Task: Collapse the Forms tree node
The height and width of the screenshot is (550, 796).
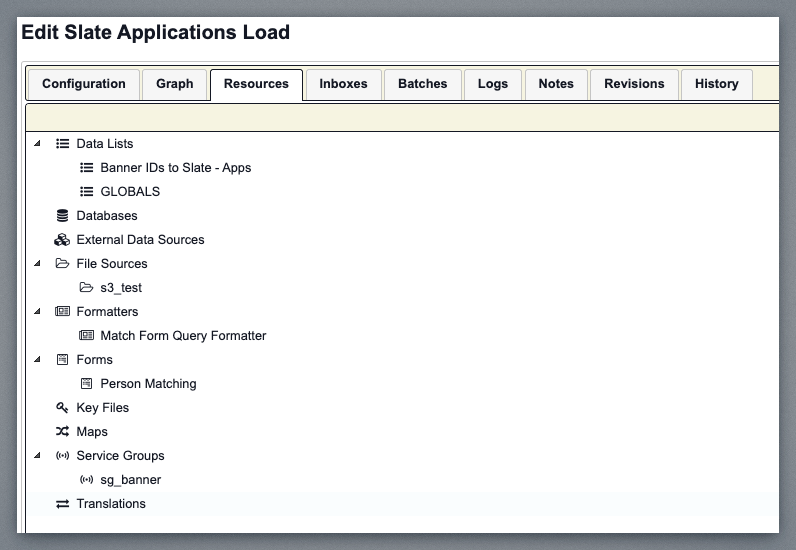Action: pyautogui.click(x=38, y=360)
